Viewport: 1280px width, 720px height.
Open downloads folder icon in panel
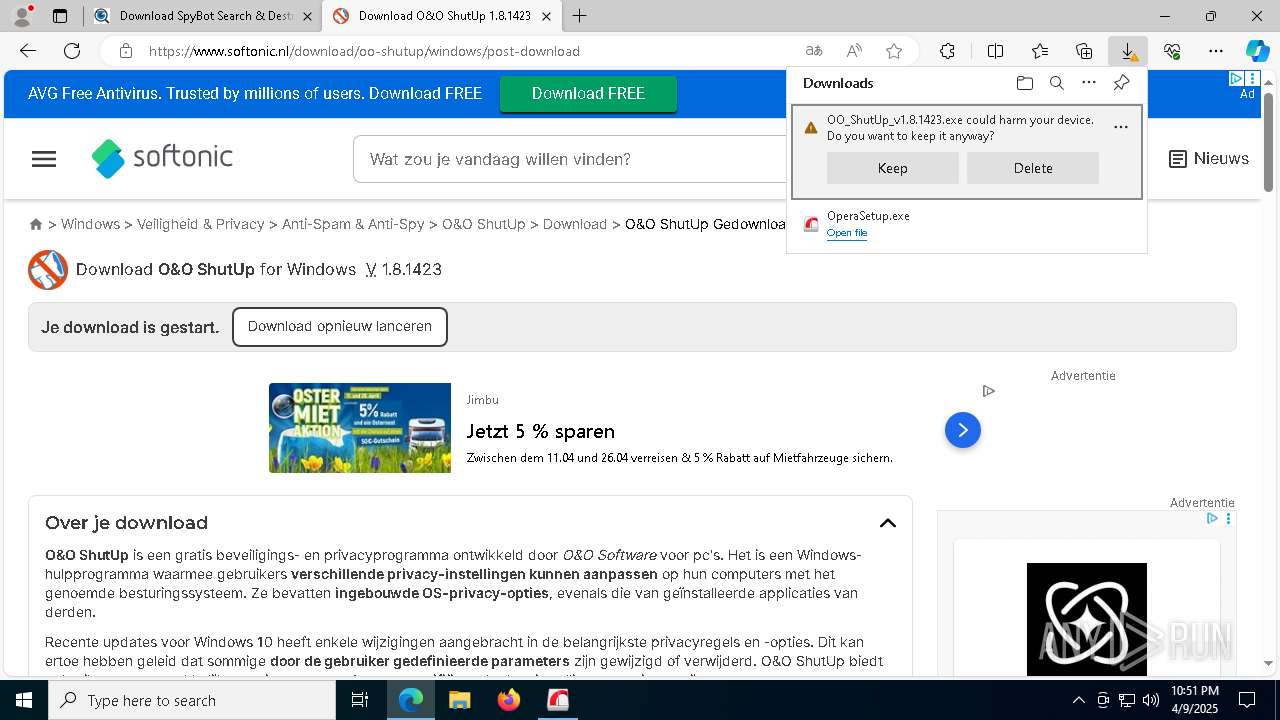click(1024, 83)
